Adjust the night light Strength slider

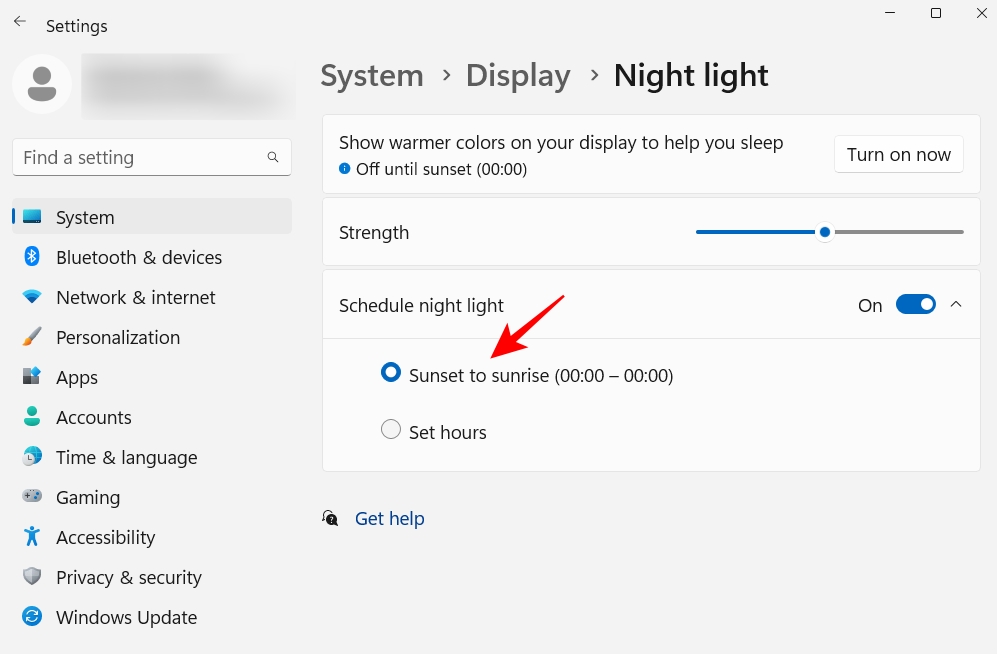[824, 231]
